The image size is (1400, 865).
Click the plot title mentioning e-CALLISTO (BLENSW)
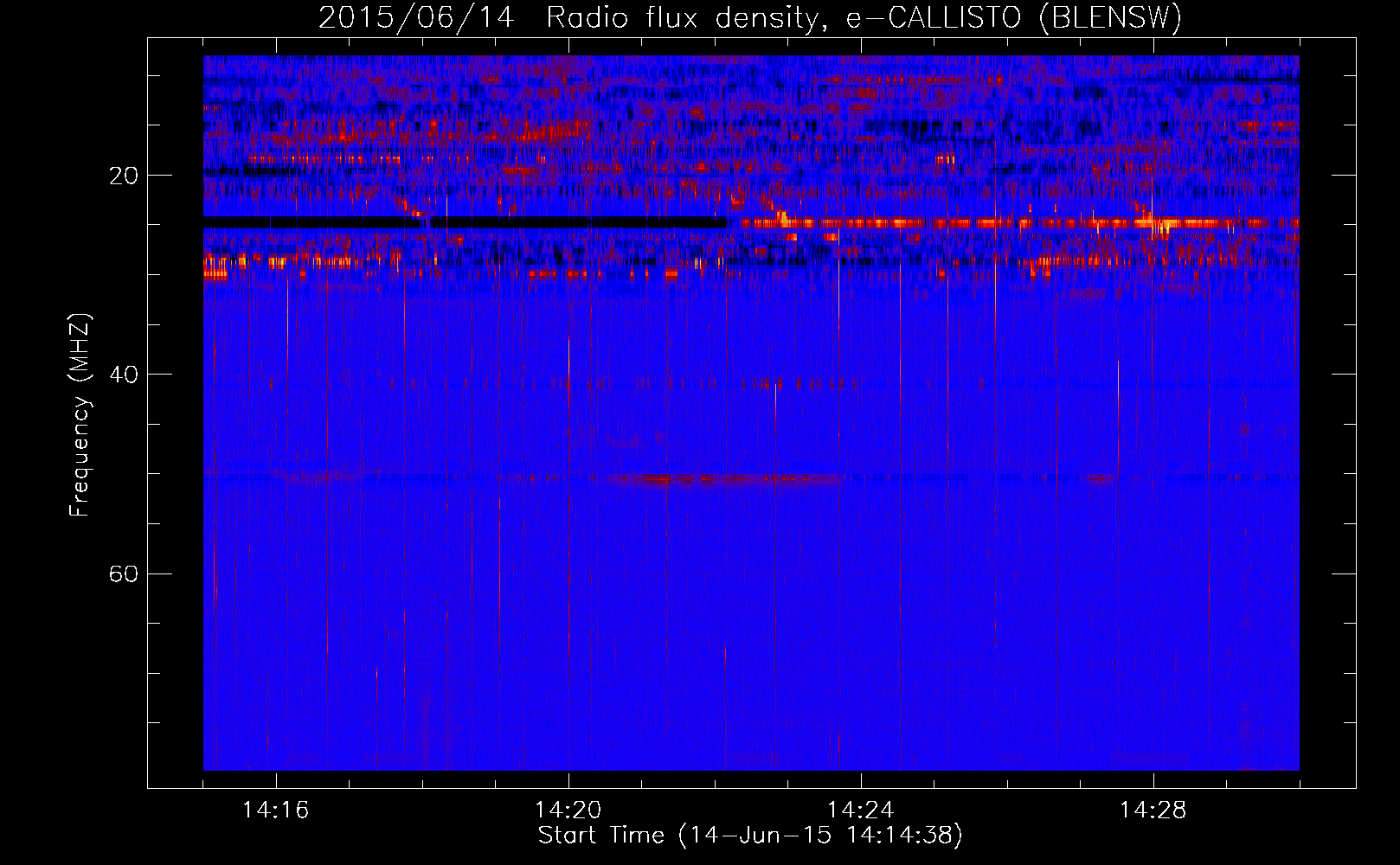(750, 18)
